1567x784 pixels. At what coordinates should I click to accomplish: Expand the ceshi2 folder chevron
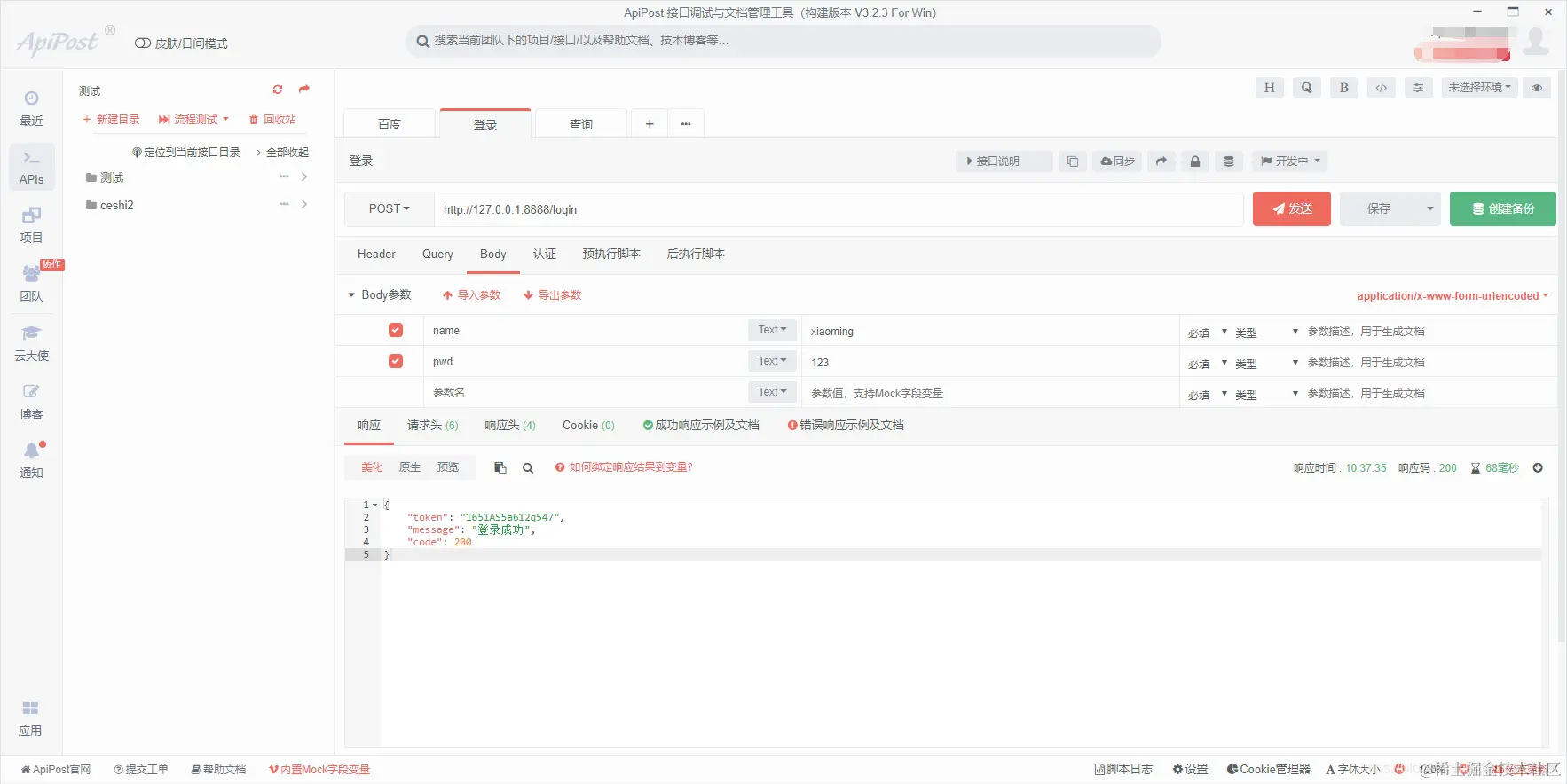coord(304,205)
